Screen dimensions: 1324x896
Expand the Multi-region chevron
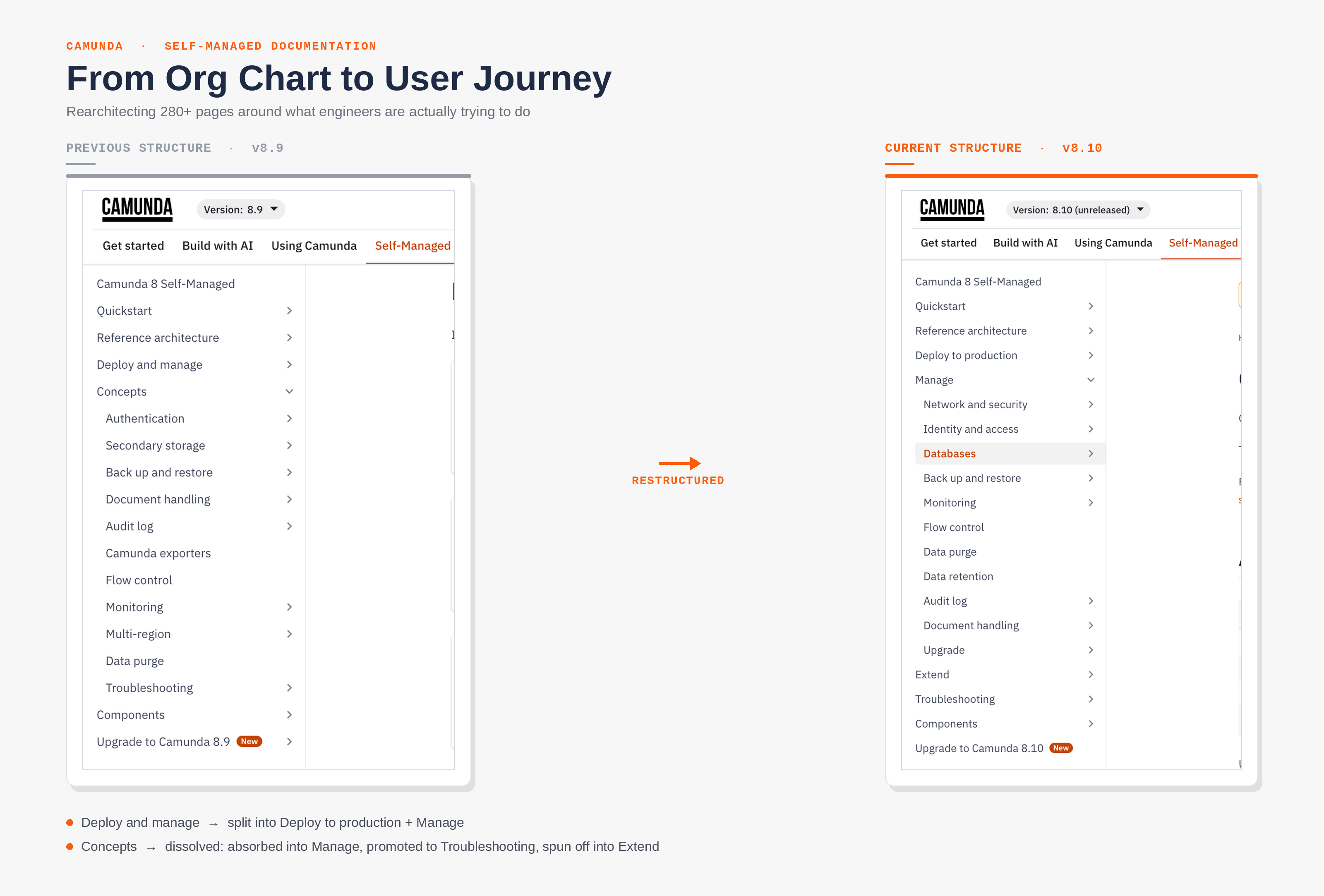point(289,634)
